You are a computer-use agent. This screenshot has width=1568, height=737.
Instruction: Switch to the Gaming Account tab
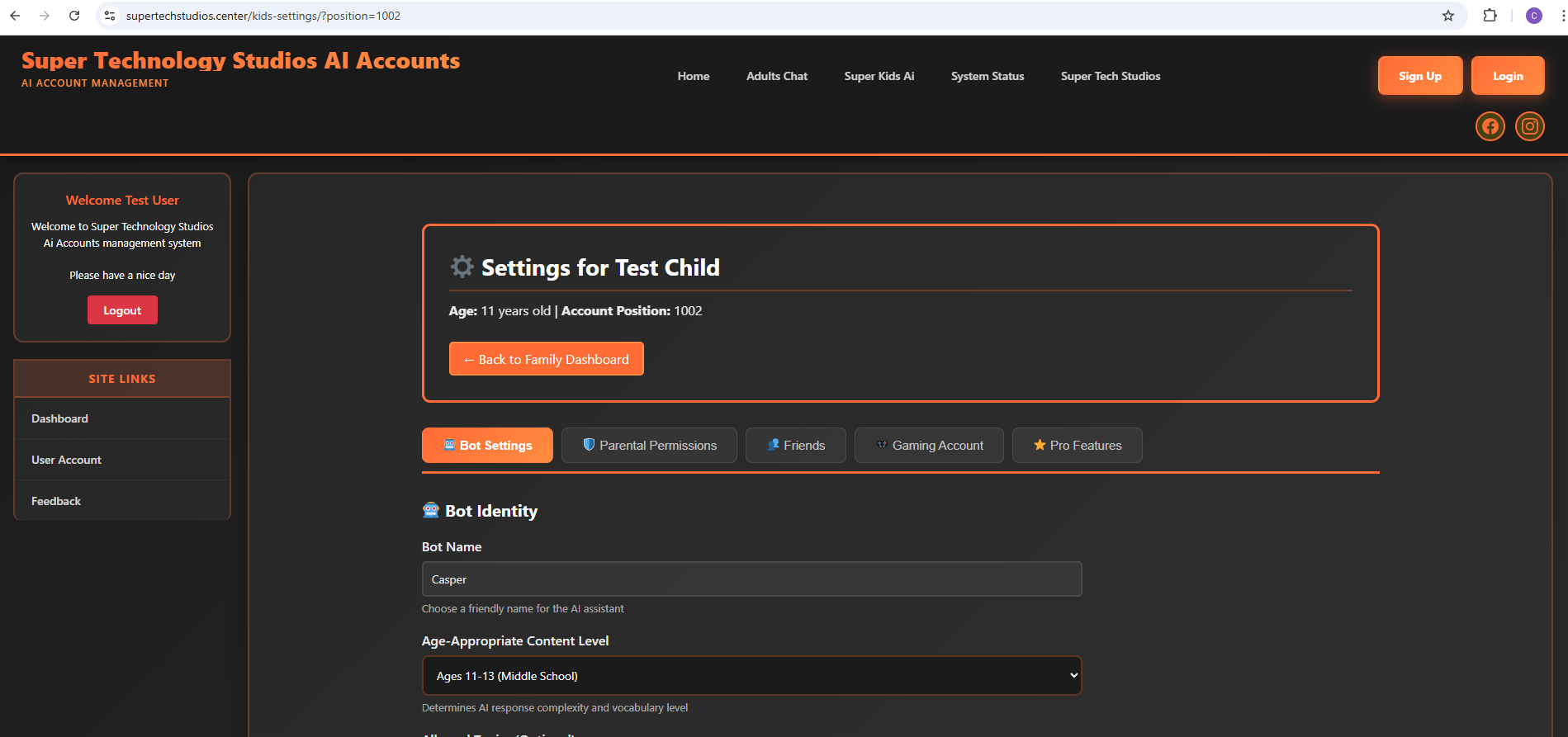click(x=929, y=446)
